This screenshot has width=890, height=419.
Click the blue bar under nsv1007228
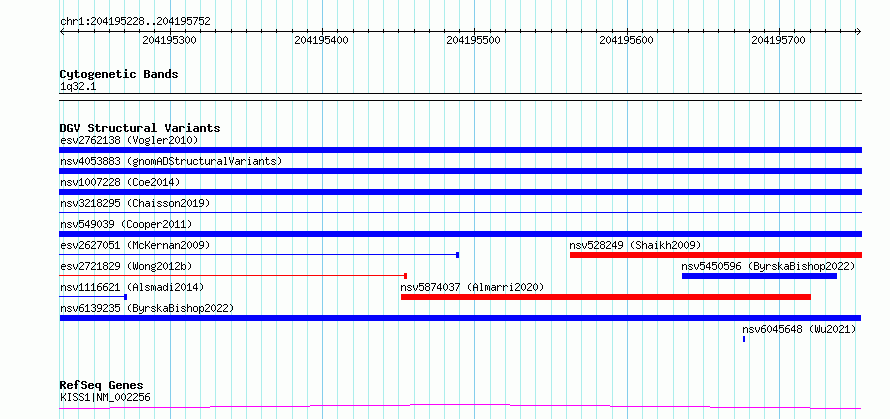click(x=460, y=192)
